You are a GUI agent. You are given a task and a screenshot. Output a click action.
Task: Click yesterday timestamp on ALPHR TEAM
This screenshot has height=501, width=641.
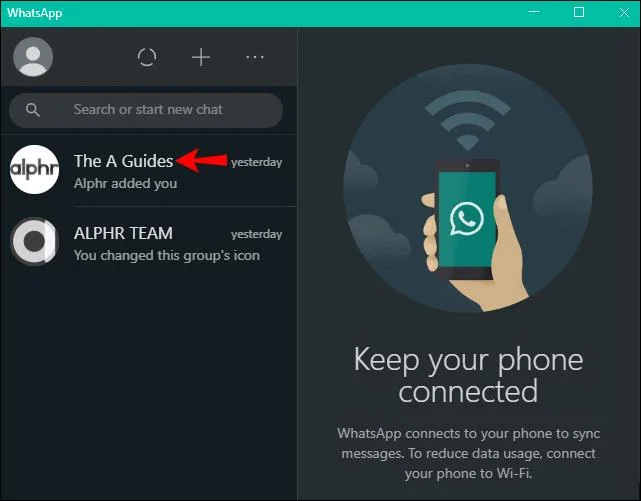coord(257,234)
